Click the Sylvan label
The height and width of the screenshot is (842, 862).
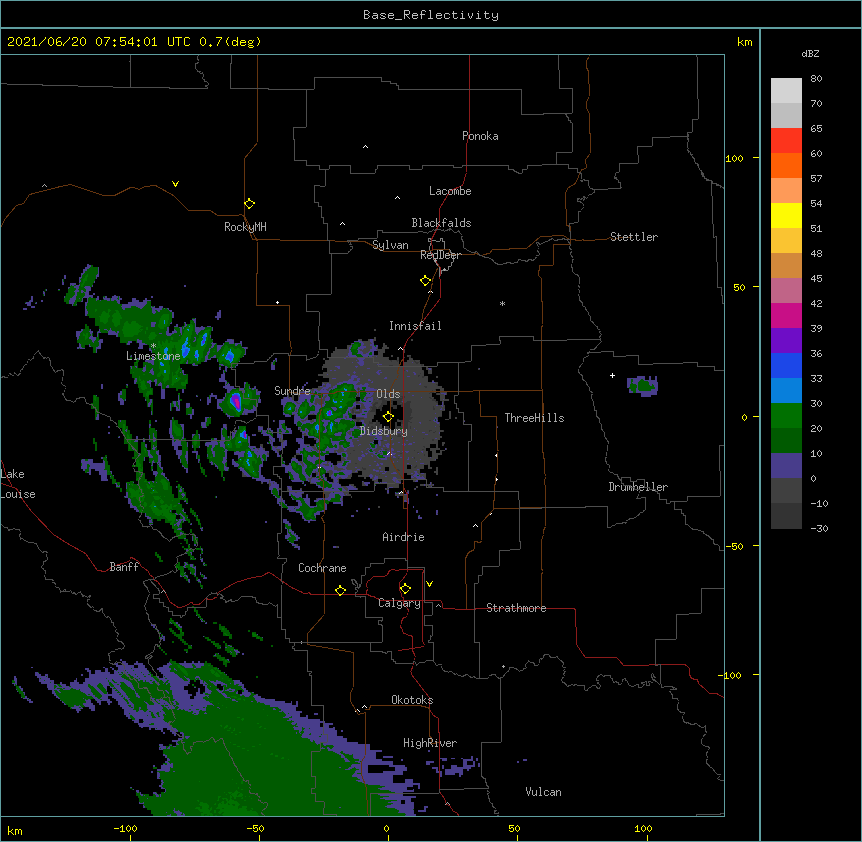point(390,245)
